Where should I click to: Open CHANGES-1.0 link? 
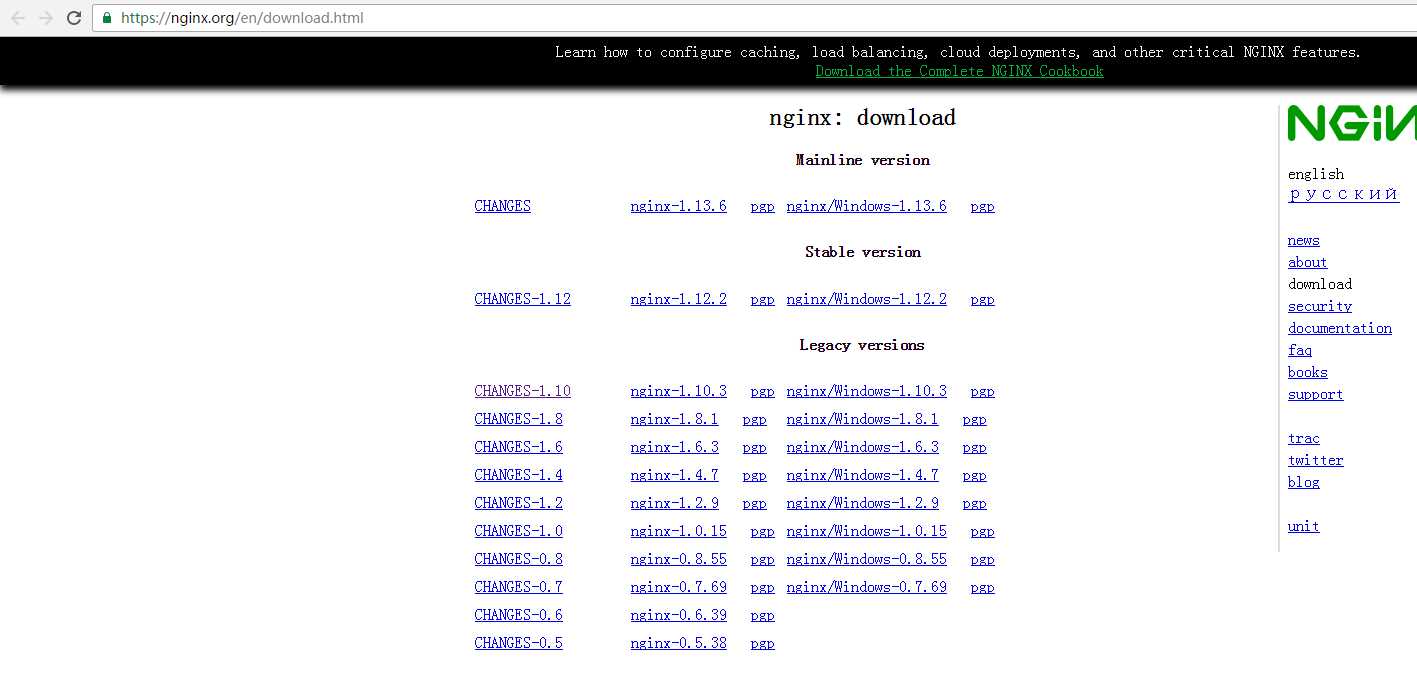518,531
